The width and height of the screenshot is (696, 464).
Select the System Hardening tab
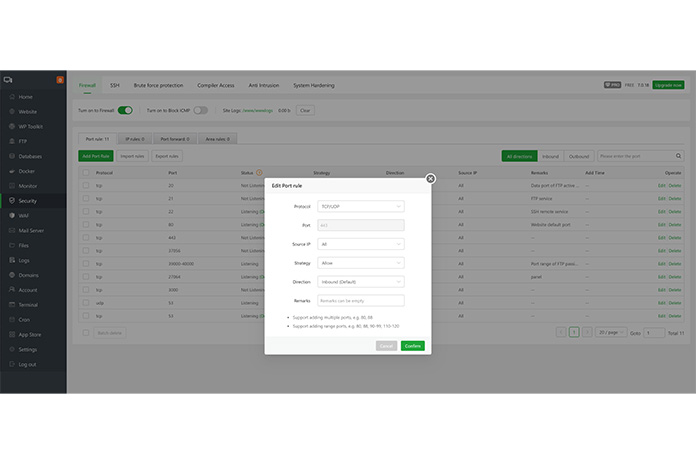315,86
